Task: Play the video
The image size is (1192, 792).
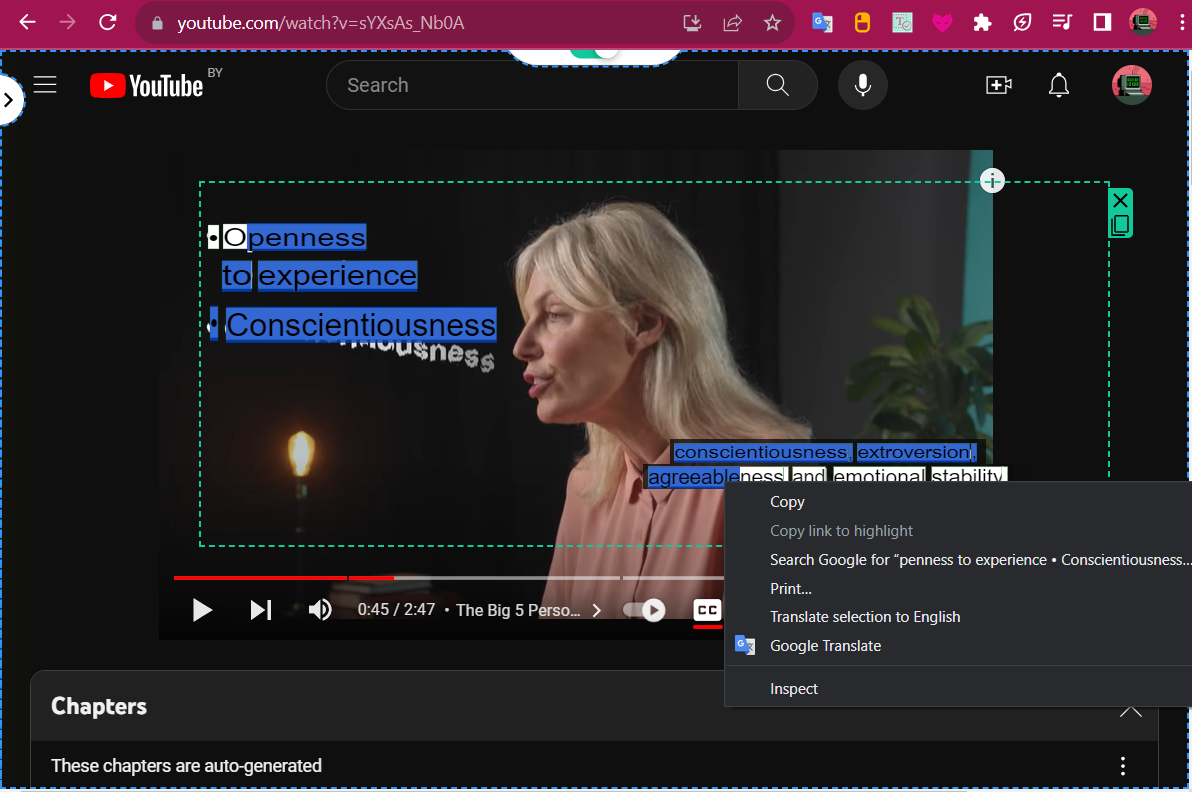Action: point(201,610)
